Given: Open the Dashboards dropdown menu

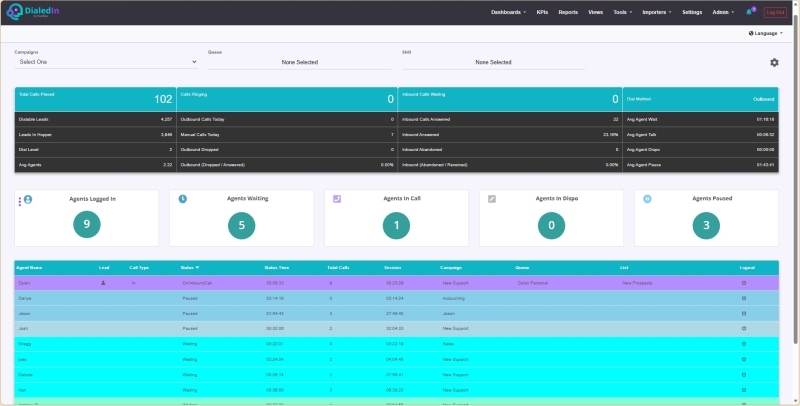Looking at the screenshot, I should [508, 12].
